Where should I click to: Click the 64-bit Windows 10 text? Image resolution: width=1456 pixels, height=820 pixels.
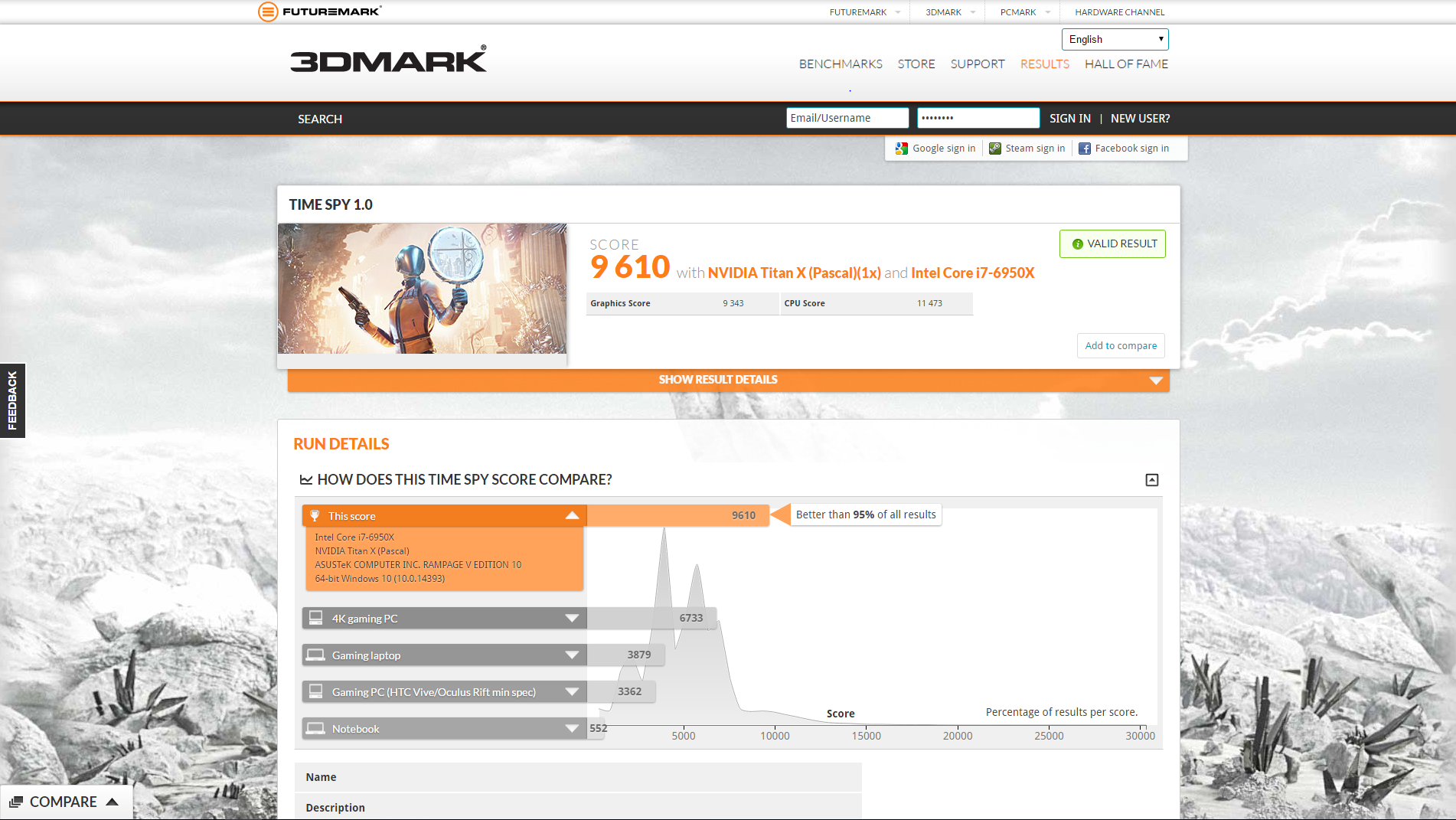coord(380,579)
